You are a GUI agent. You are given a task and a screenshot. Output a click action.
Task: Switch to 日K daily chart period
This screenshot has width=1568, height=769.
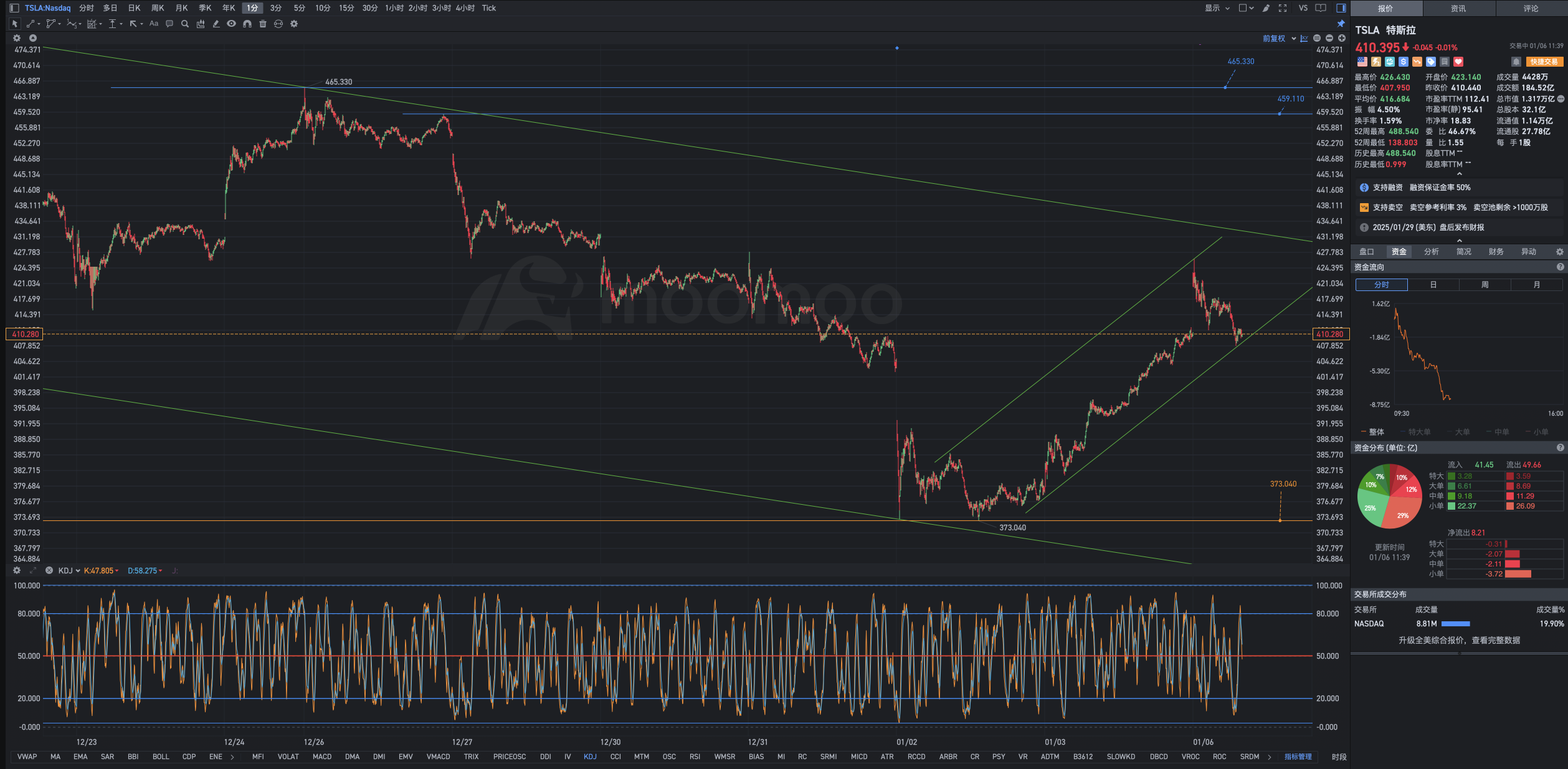[x=134, y=8]
